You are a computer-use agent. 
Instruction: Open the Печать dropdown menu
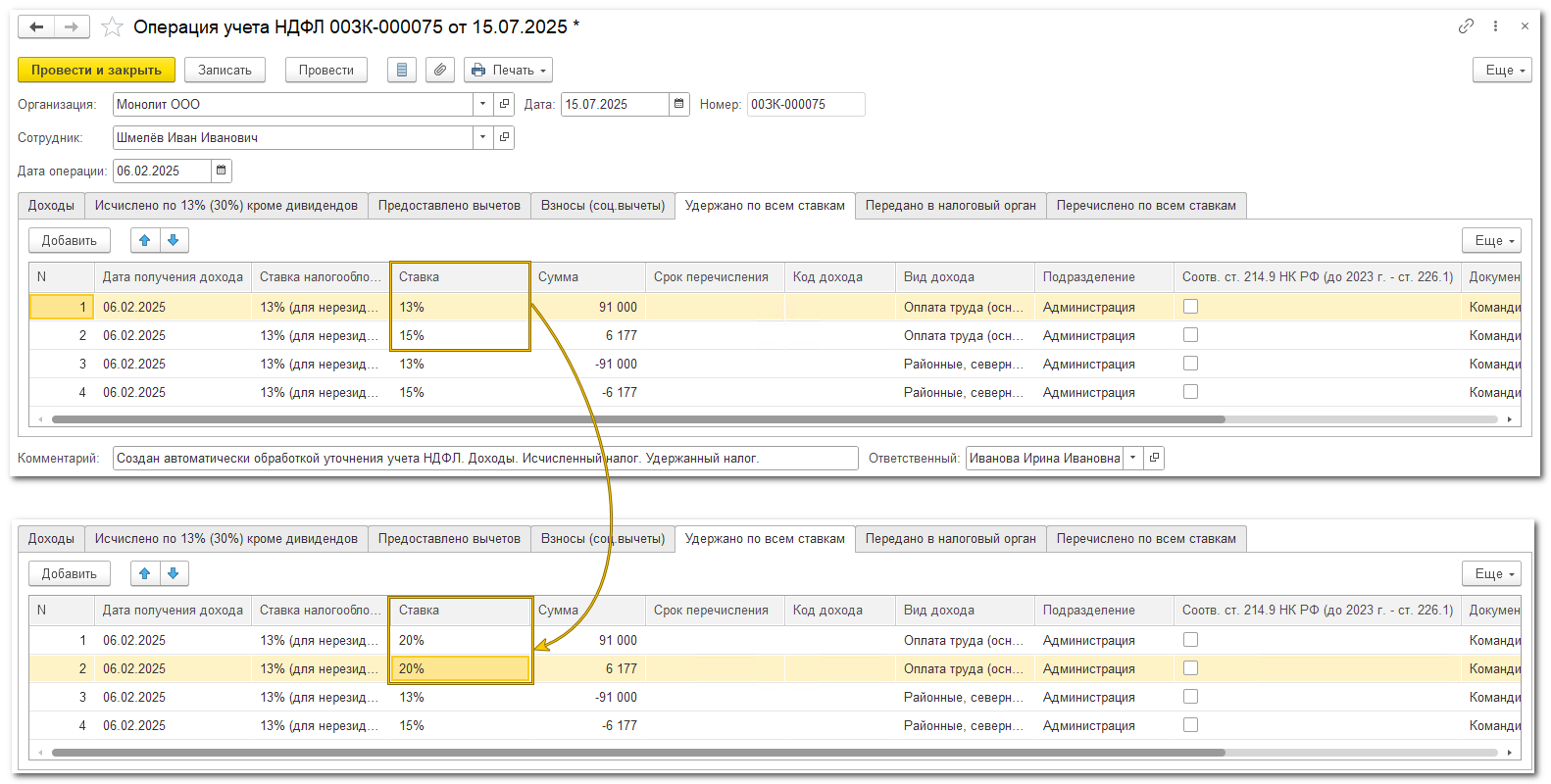(x=508, y=71)
